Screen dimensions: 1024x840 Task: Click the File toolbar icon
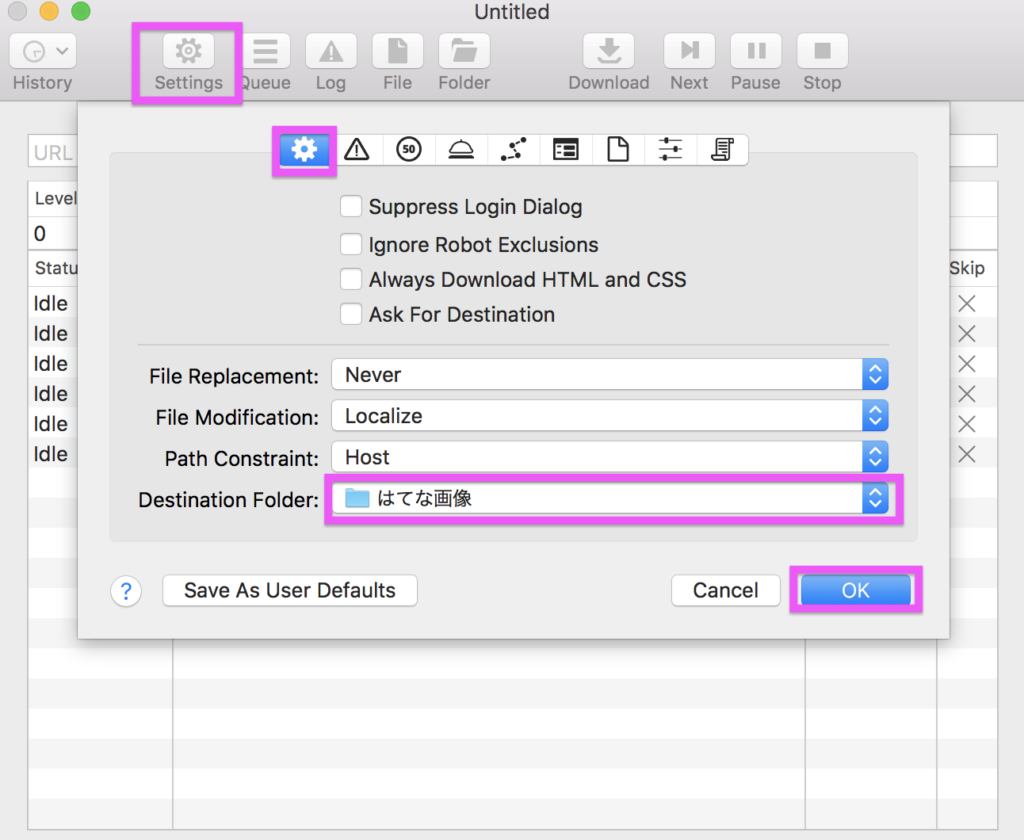click(397, 51)
